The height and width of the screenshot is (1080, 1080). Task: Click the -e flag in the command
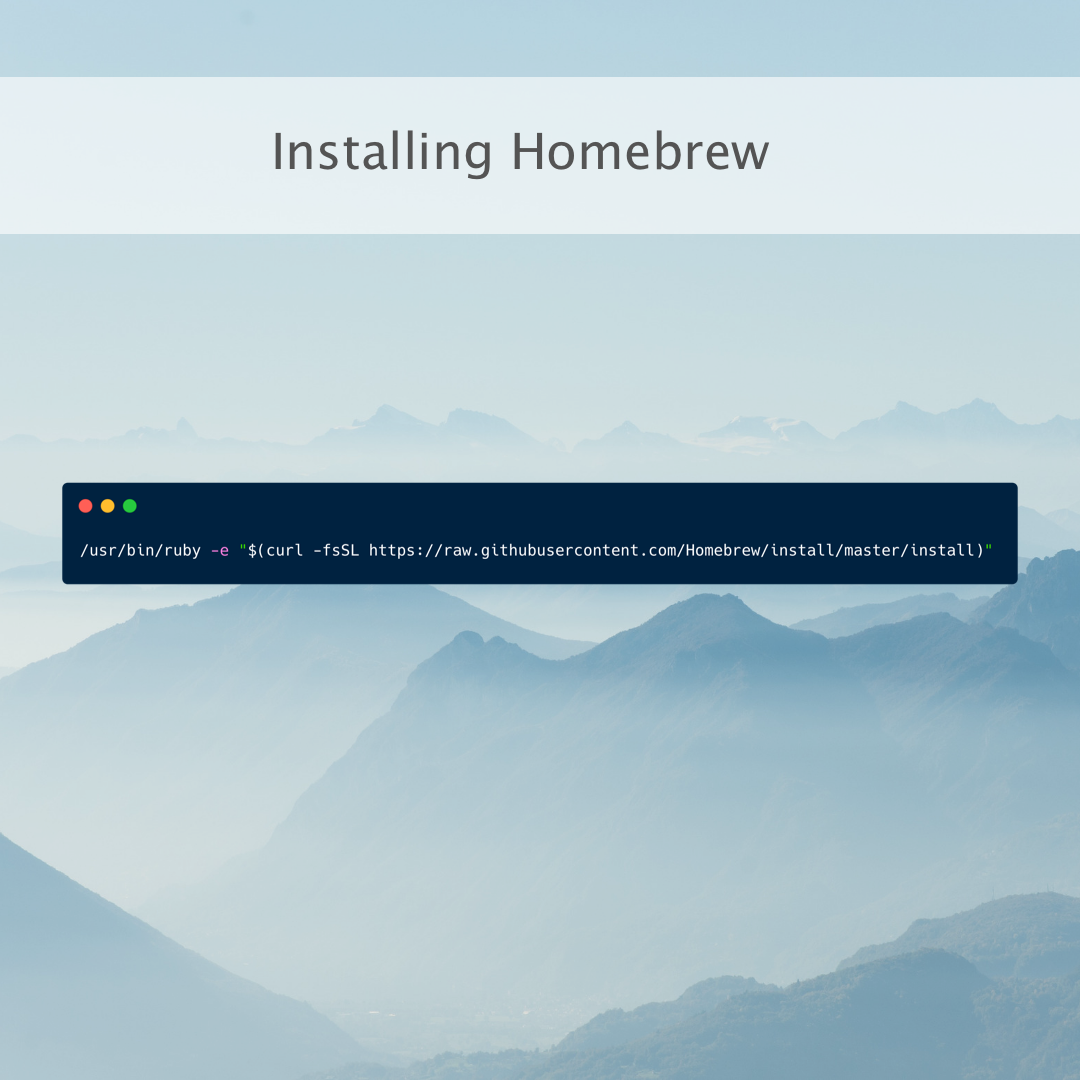click(x=220, y=550)
